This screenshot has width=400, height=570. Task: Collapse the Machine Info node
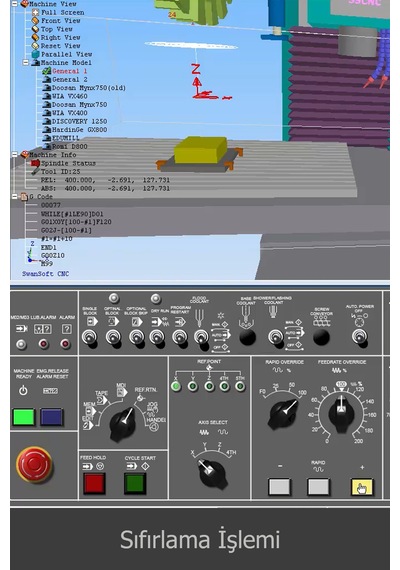pos(15,154)
